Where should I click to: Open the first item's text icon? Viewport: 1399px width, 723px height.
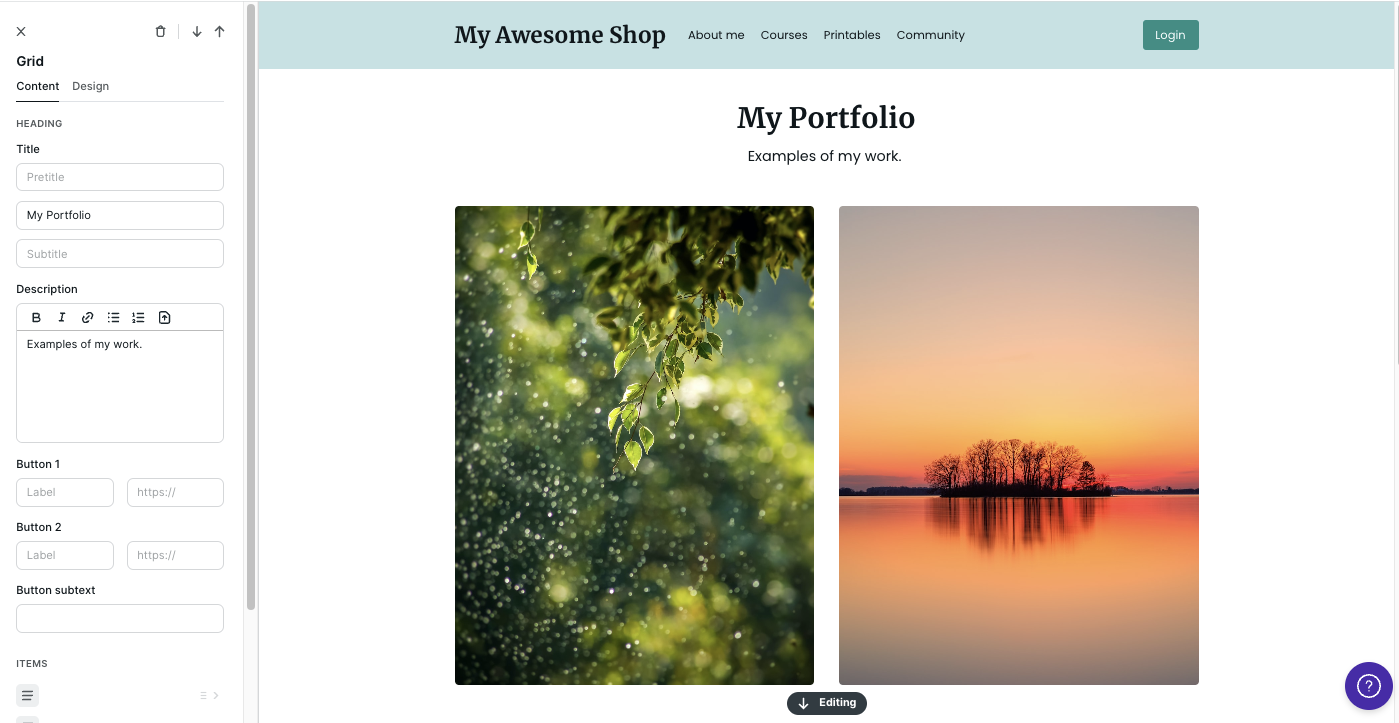coord(28,695)
